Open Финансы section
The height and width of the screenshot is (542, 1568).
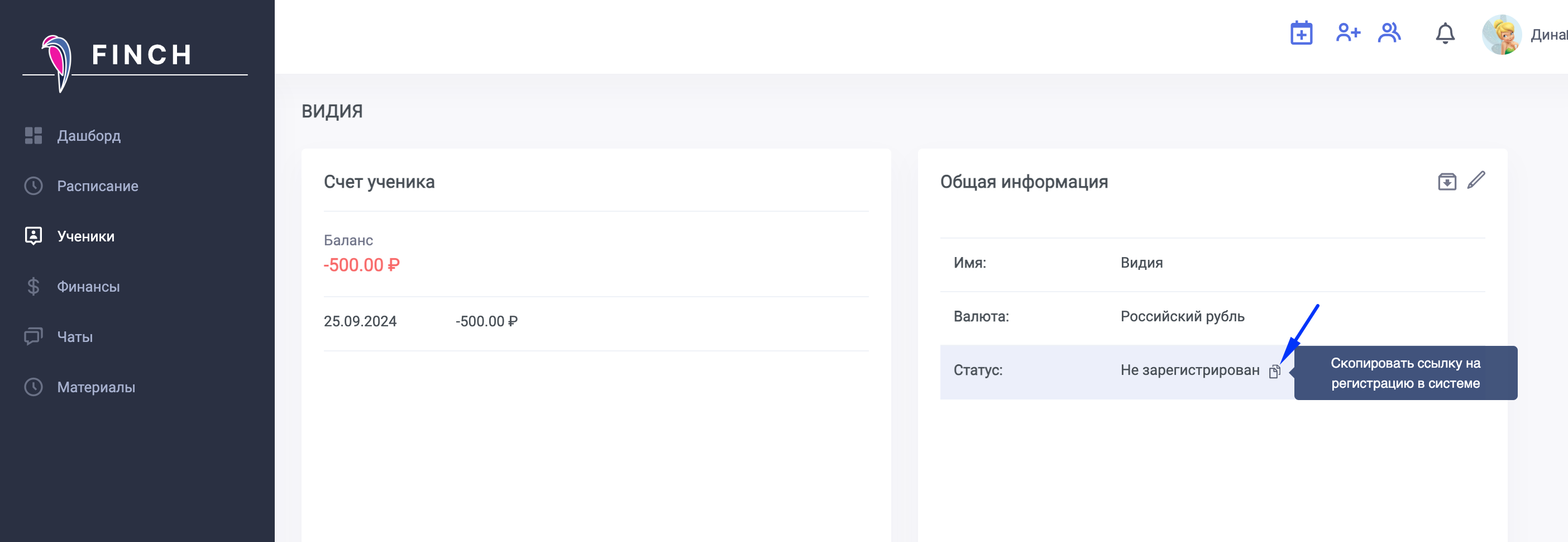pos(88,286)
